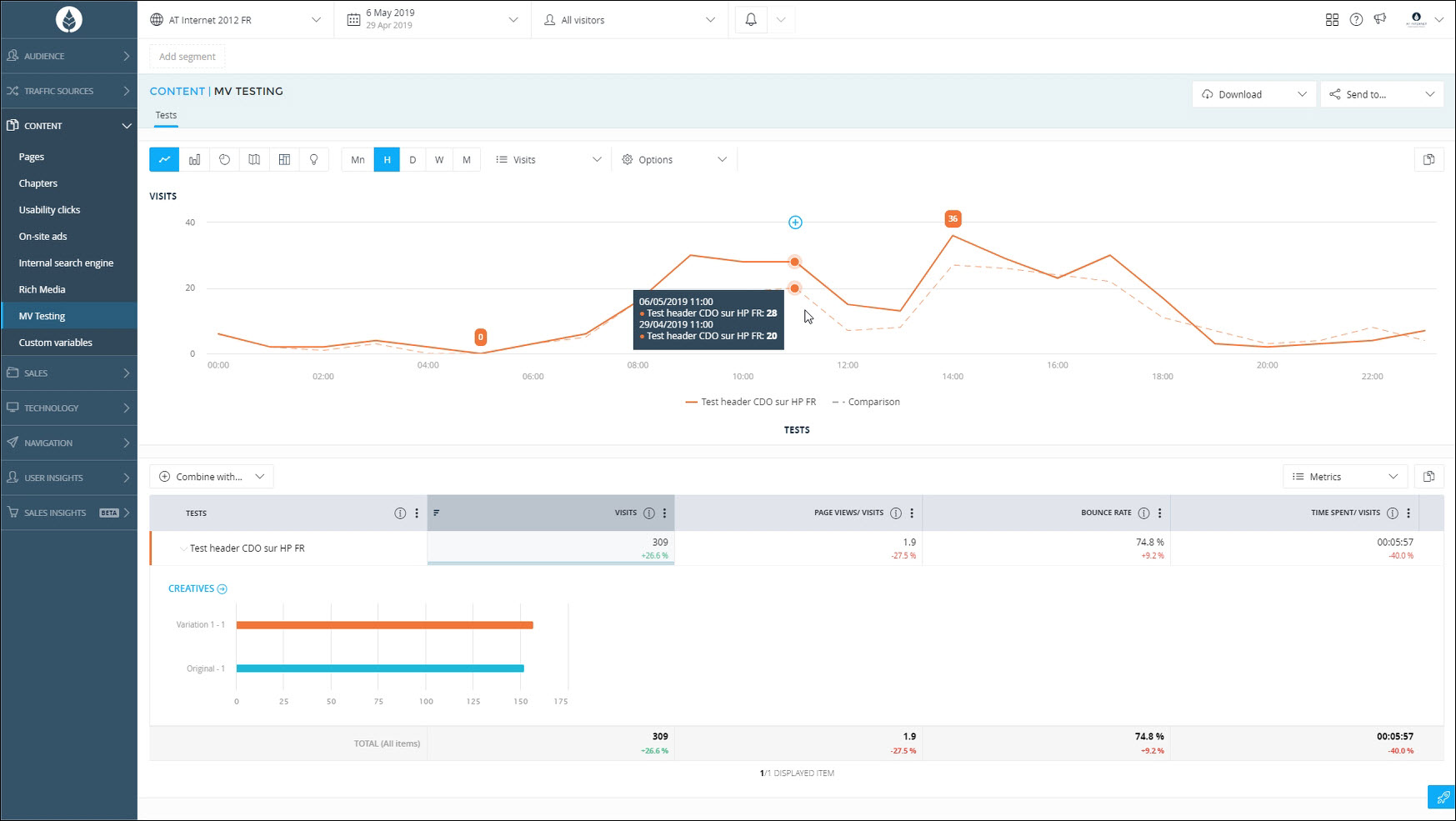1456x821 pixels.
Task: Set granularity to Months (M)
Action: tap(467, 159)
